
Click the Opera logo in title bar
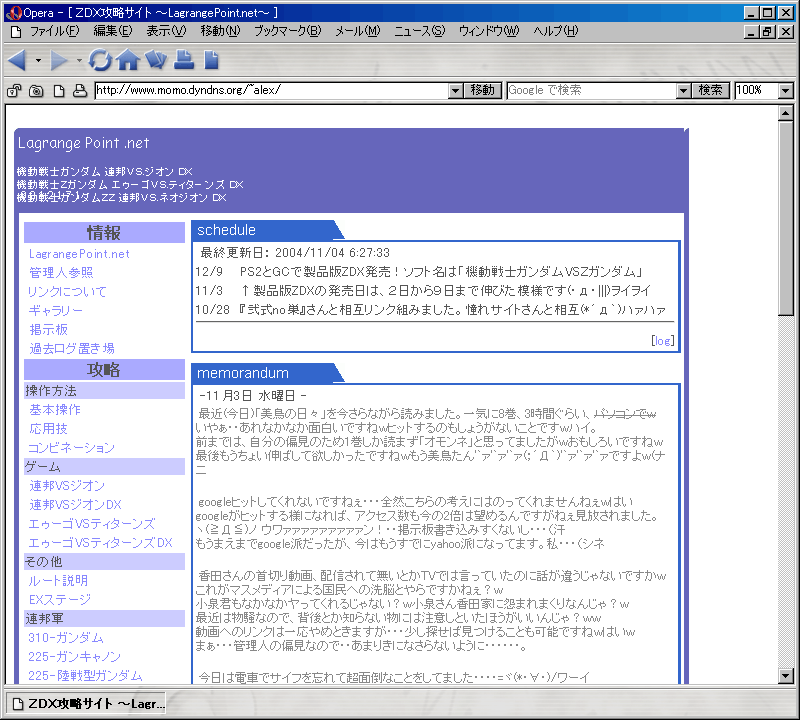click(x=14, y=13)
